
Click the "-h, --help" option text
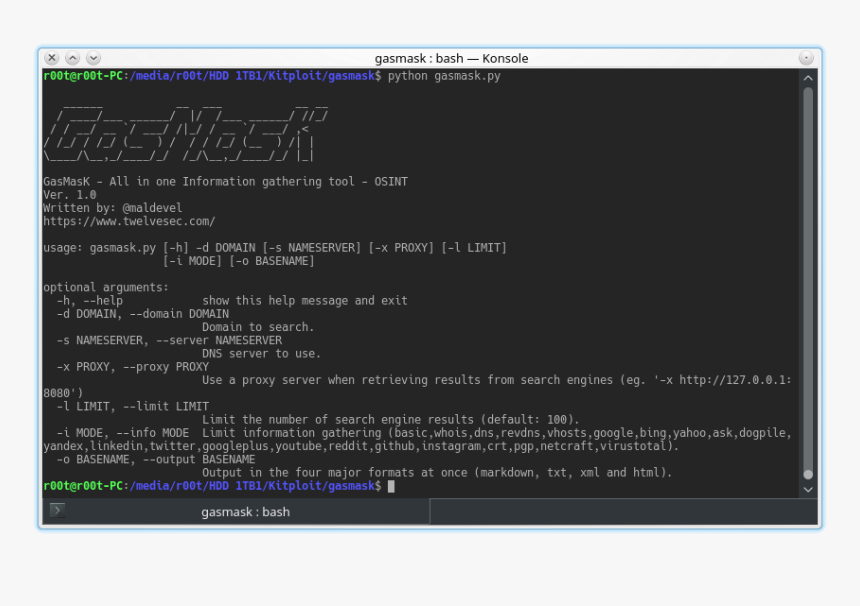(x=90, y=301)
